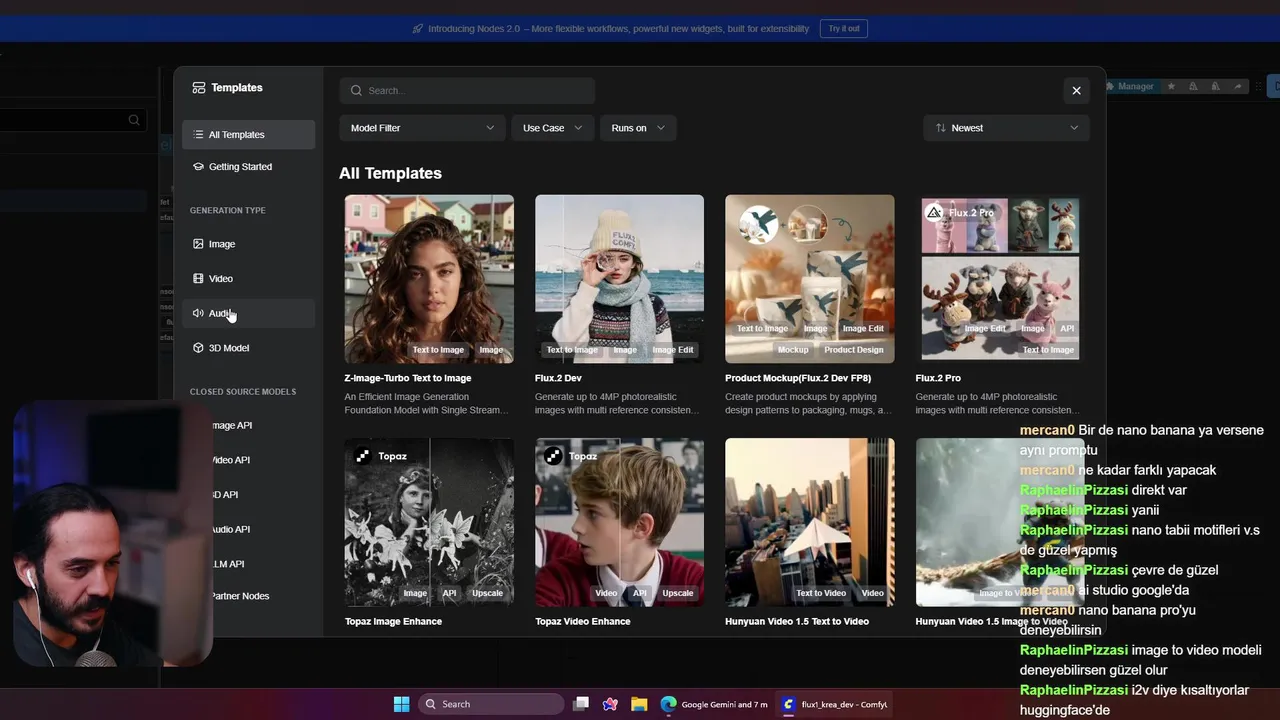Open the Newest sort order dropdown

pos(1006,128)
